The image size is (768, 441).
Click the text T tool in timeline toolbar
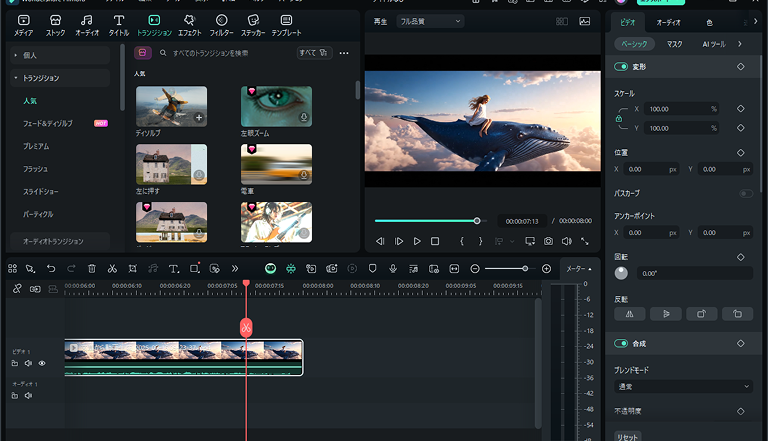[173, 269]
